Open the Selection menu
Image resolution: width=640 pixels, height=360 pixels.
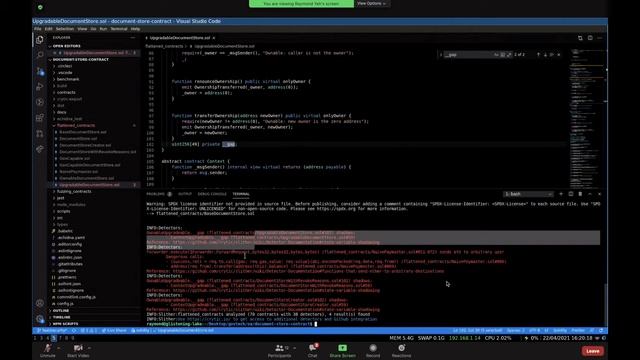(x=65, y=29)
